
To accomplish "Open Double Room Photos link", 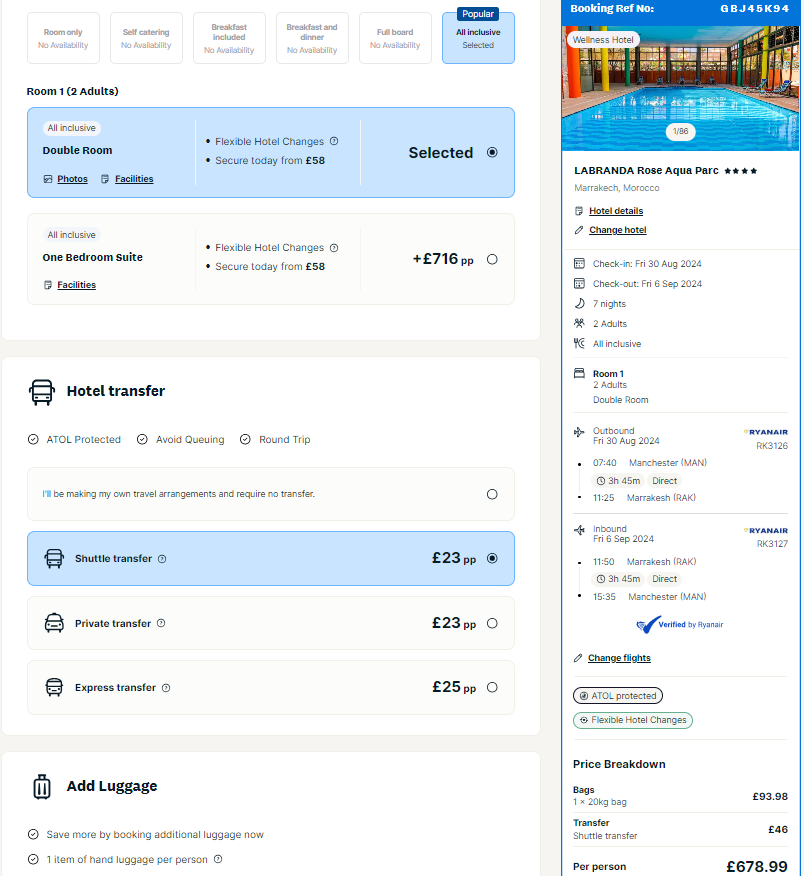I will [x=73, y=179].
